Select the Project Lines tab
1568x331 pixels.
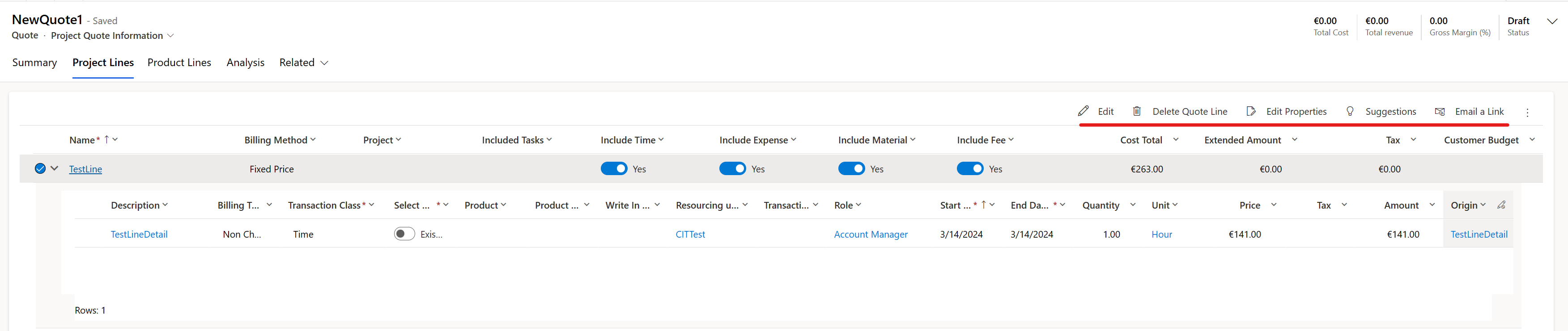pyautogui.click(x=103, y=63)
